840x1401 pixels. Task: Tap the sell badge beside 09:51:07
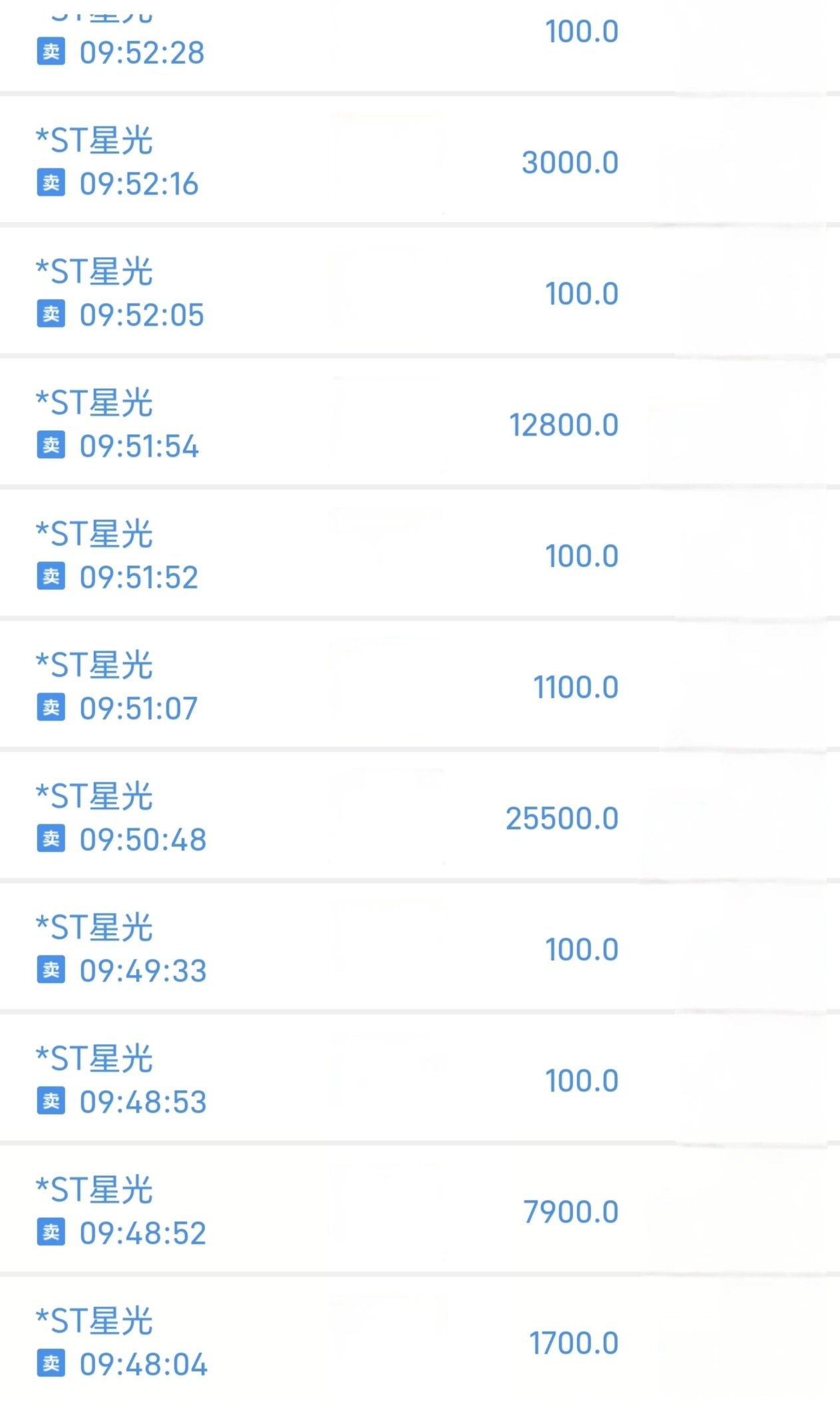51,707
